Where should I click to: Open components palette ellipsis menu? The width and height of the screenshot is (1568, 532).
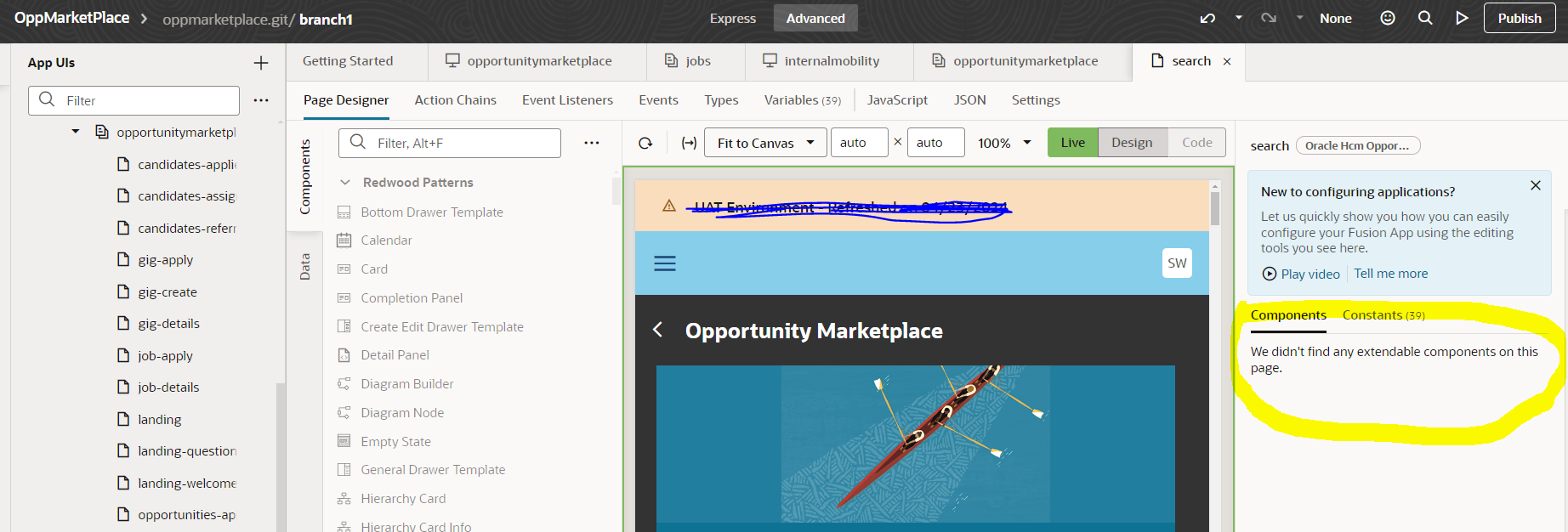592,143
